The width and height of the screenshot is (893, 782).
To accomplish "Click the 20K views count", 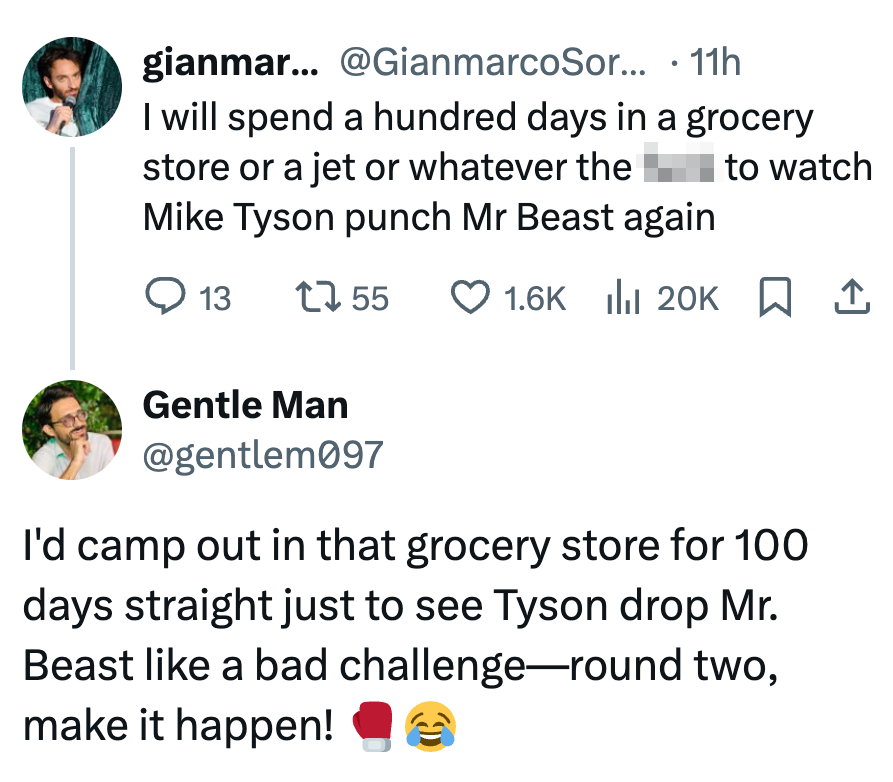I will [688, 298].
